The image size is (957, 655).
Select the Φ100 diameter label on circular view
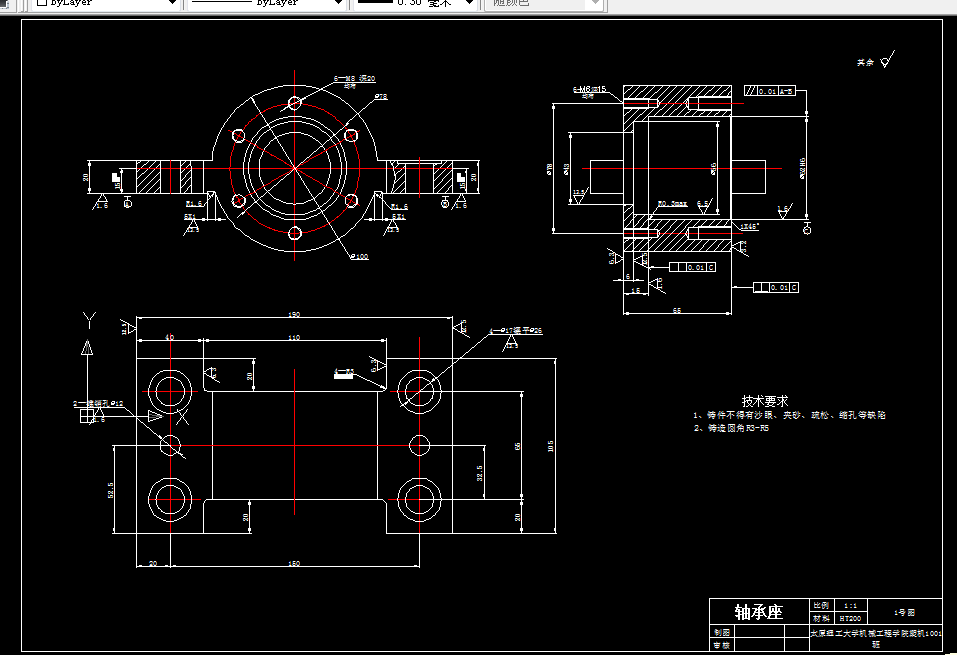(358, 255)
